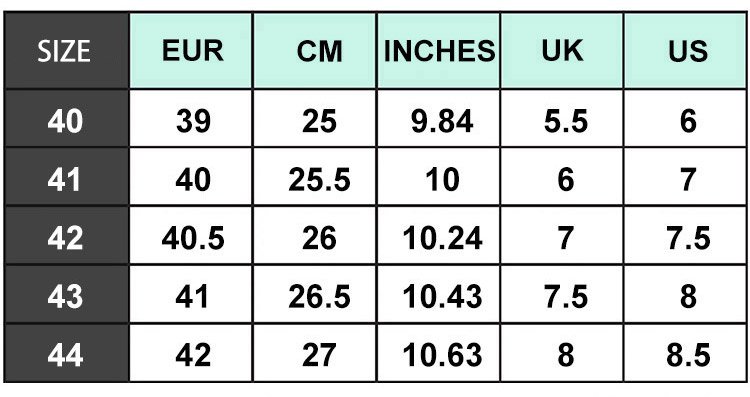Click the 10.43 inches cell

[x=439, y=295]
